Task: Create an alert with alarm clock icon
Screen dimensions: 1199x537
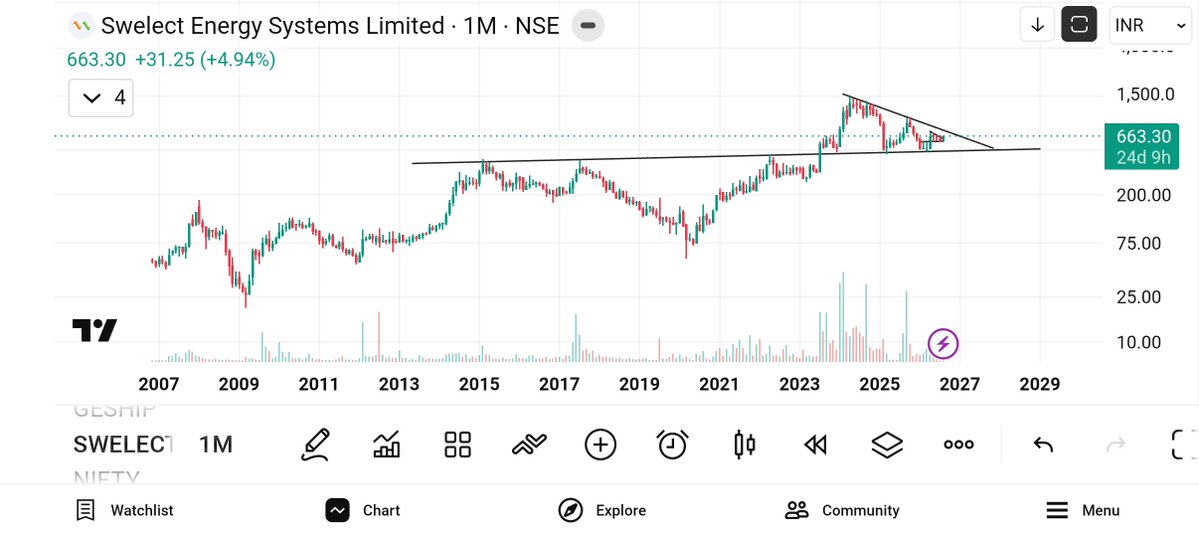Action: tap(672, 444)
